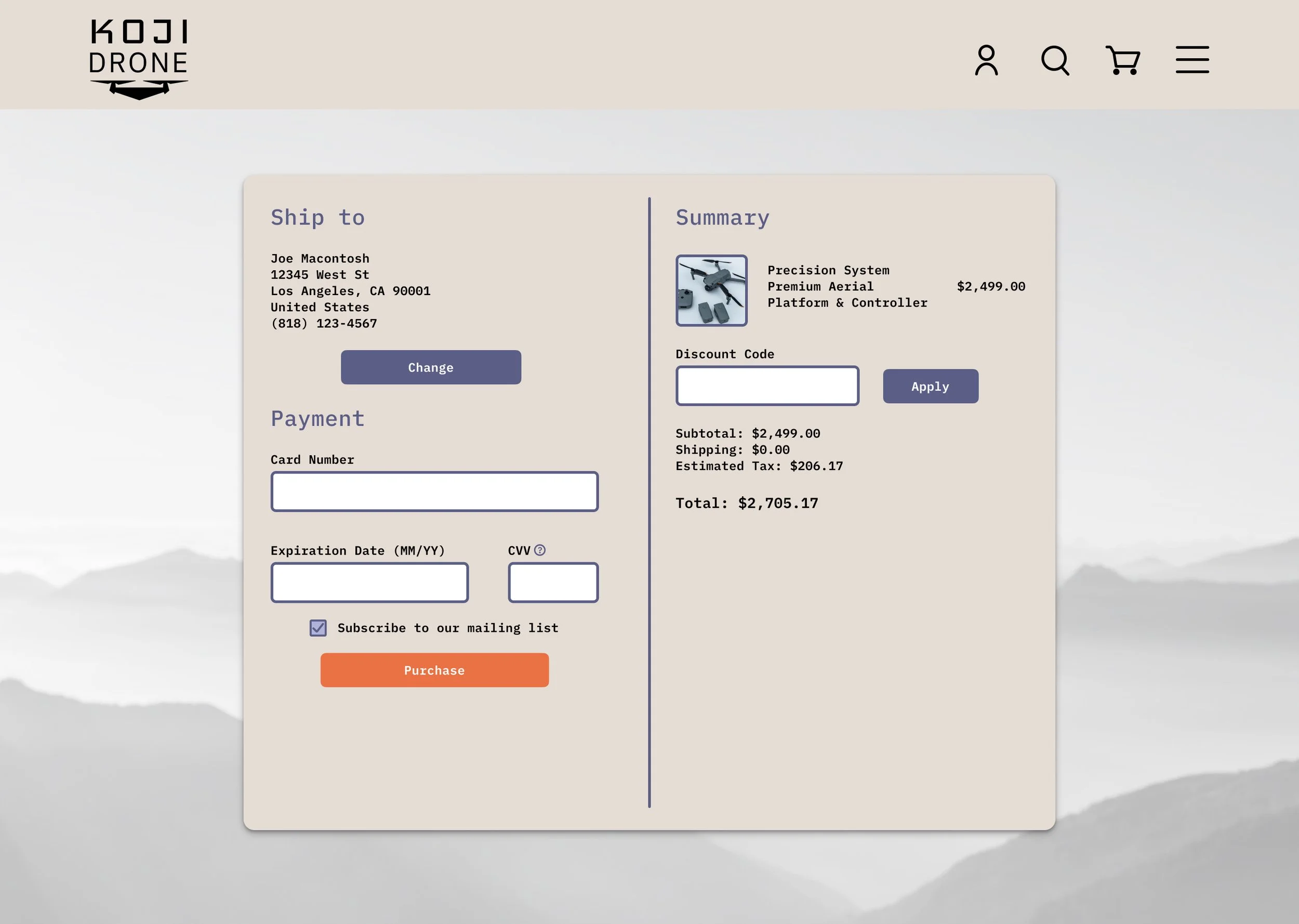Click the Estimated Tax: $206.17 line
Image resolution: width=1299 pixels, height=924 pixels.
click(x=759, y=466)
